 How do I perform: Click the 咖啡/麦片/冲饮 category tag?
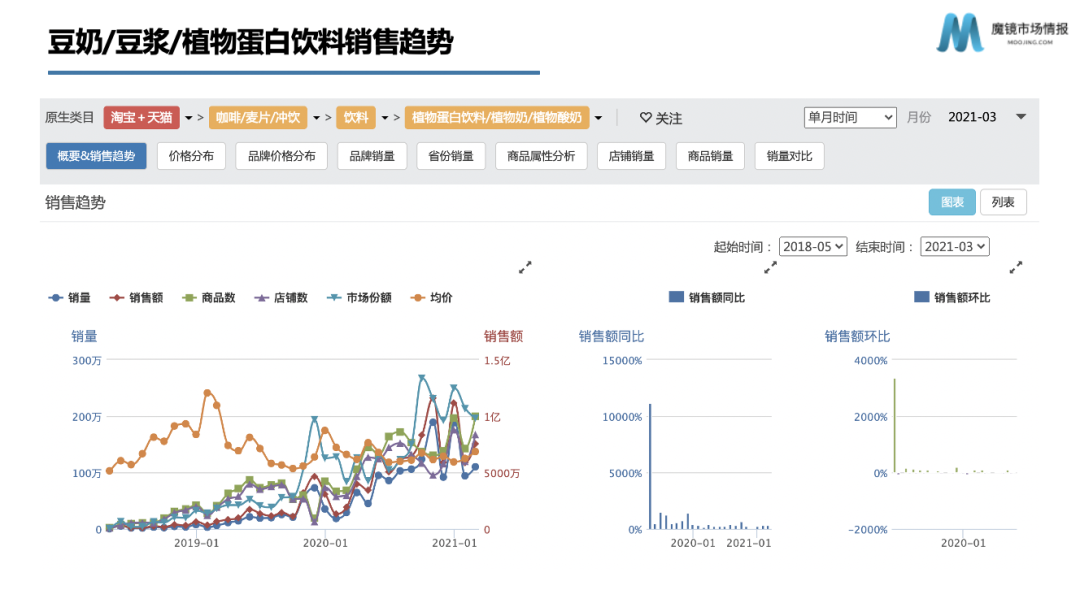click(258, 118)
